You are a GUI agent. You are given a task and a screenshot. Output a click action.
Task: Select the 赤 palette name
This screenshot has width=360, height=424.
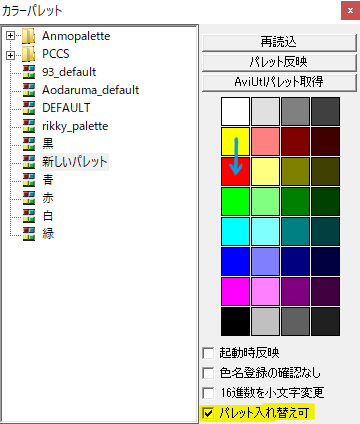(48, 198)
